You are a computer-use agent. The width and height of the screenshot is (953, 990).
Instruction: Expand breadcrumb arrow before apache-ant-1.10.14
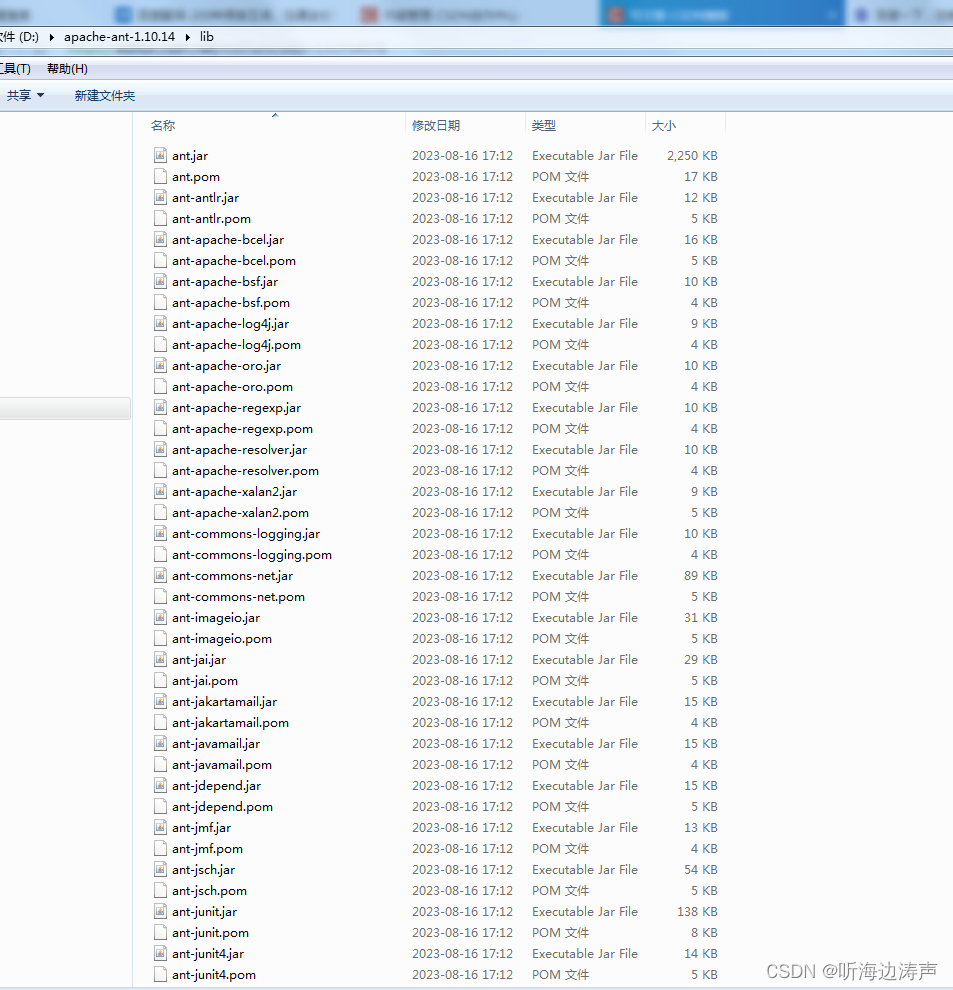52,37
